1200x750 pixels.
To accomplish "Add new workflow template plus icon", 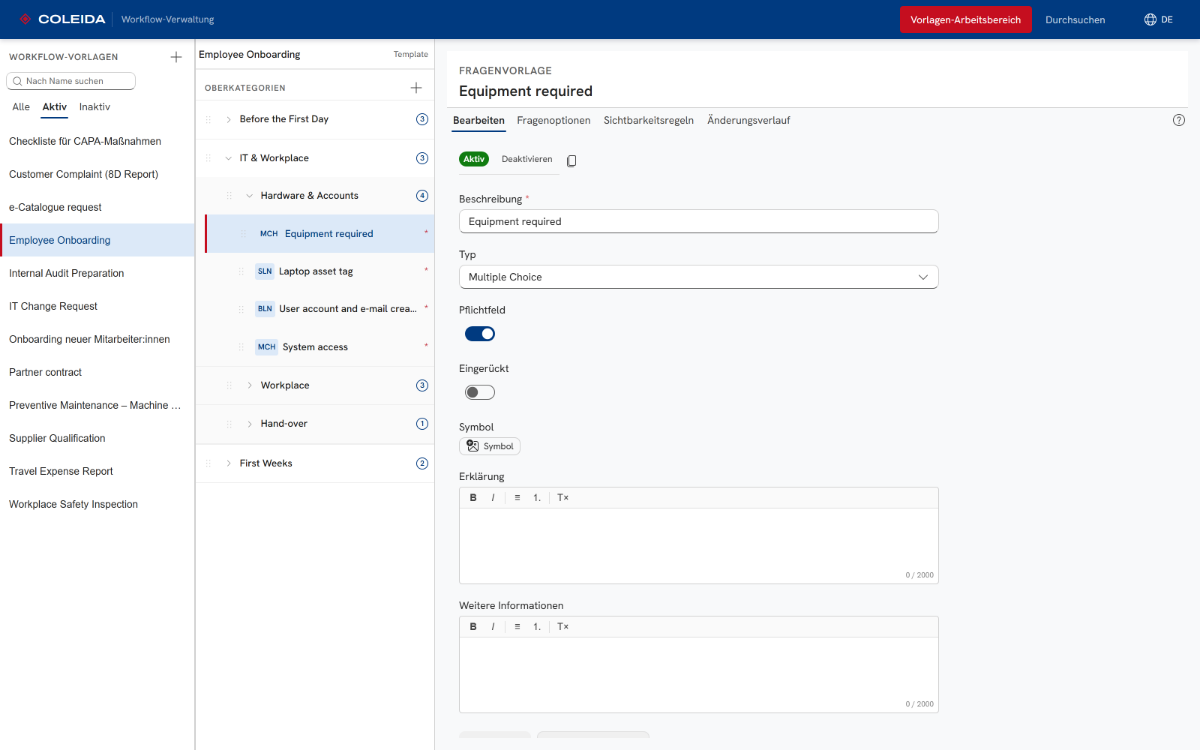I will [x=176, y=57].
